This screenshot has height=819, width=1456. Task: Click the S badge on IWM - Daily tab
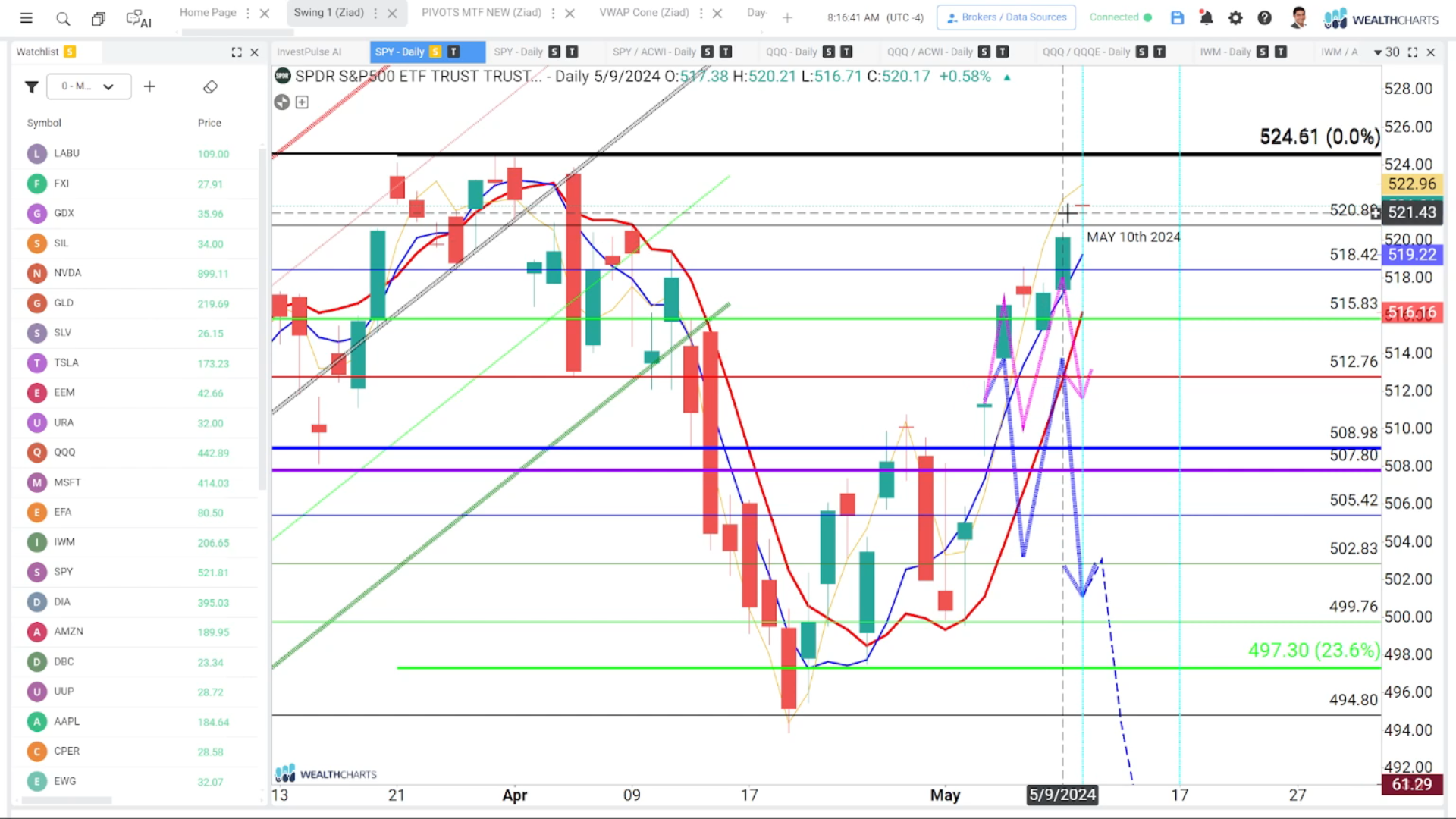click(x=1263, y=52)
